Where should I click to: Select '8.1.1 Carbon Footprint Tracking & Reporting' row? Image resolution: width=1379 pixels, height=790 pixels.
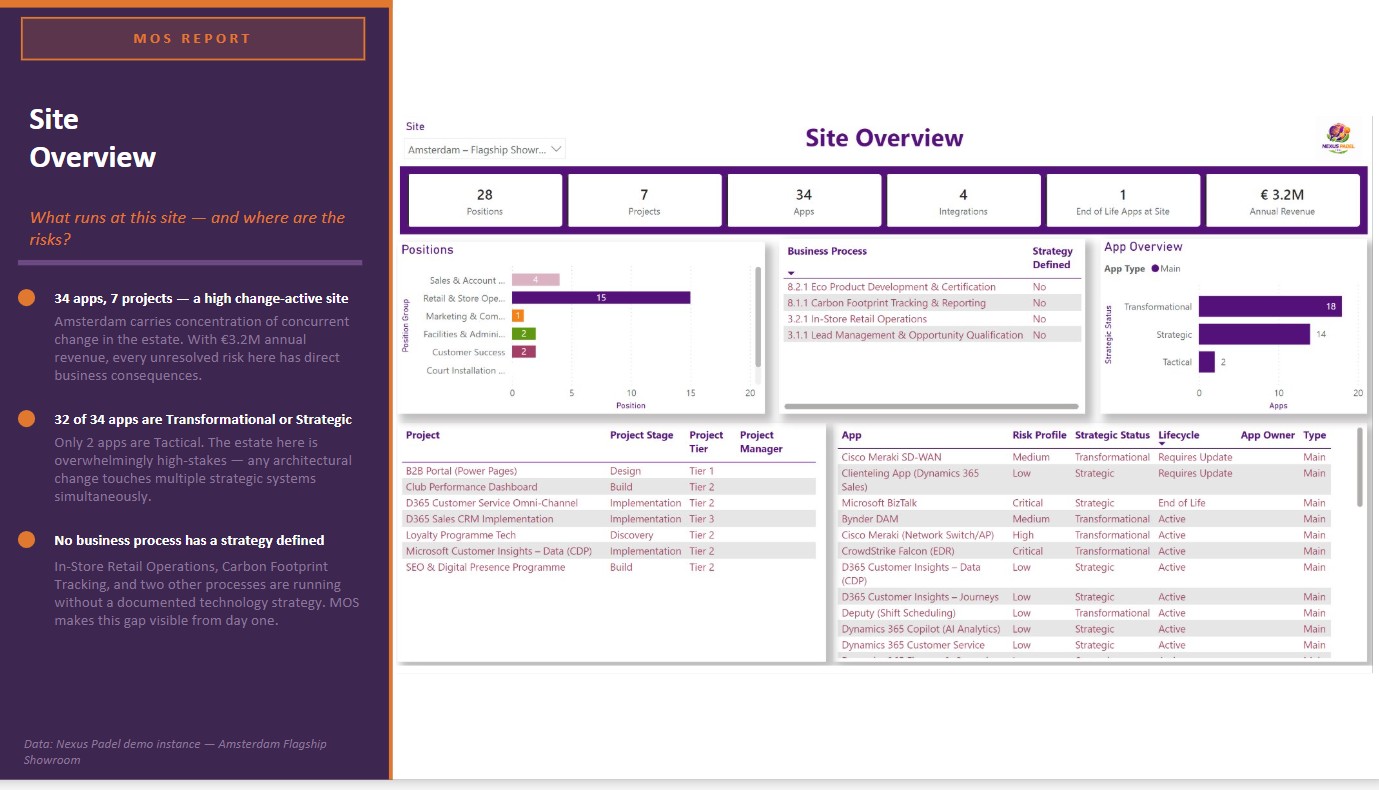(x=933, y=303)
